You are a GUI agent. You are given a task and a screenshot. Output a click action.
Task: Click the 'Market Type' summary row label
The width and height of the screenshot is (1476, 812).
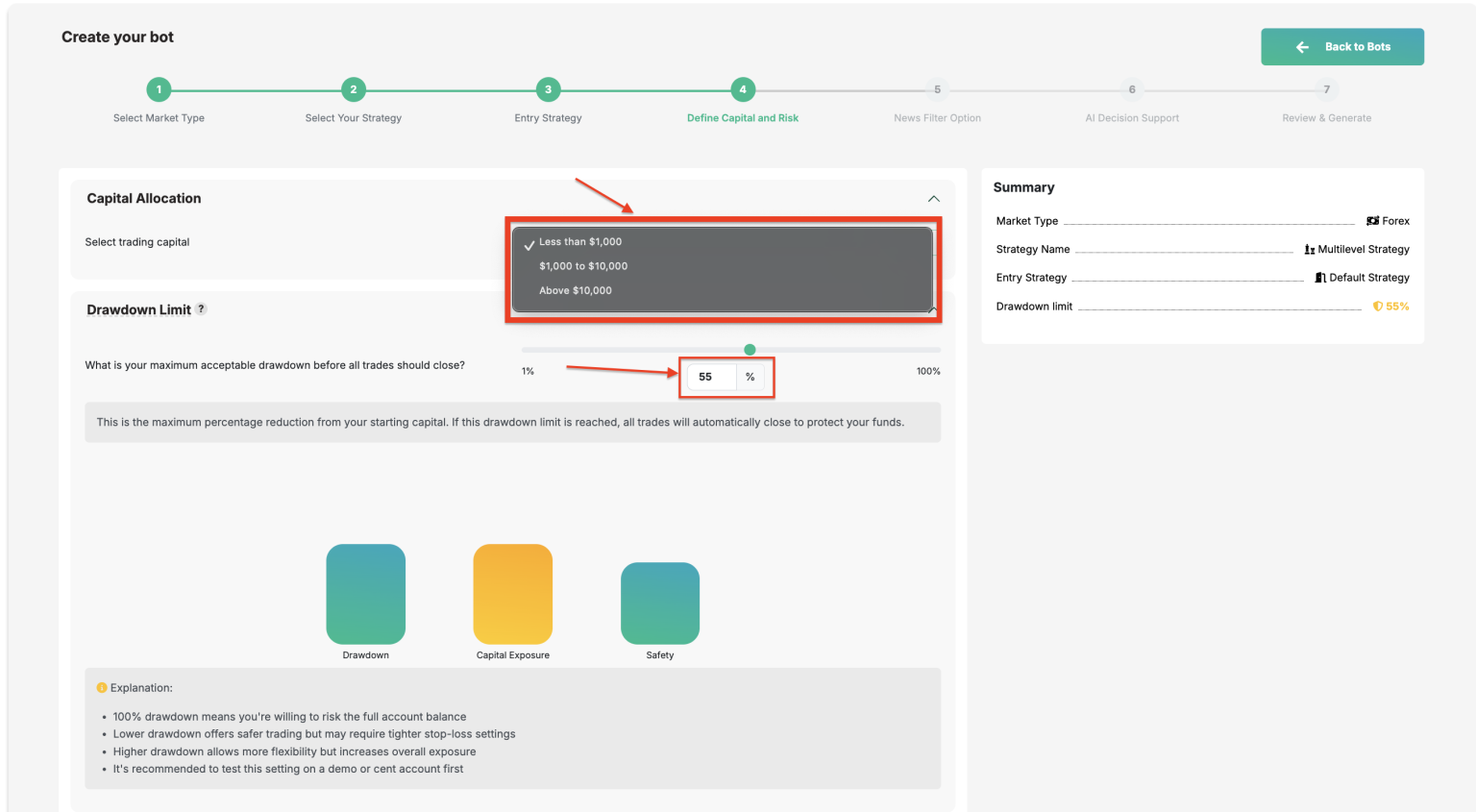1027,221
